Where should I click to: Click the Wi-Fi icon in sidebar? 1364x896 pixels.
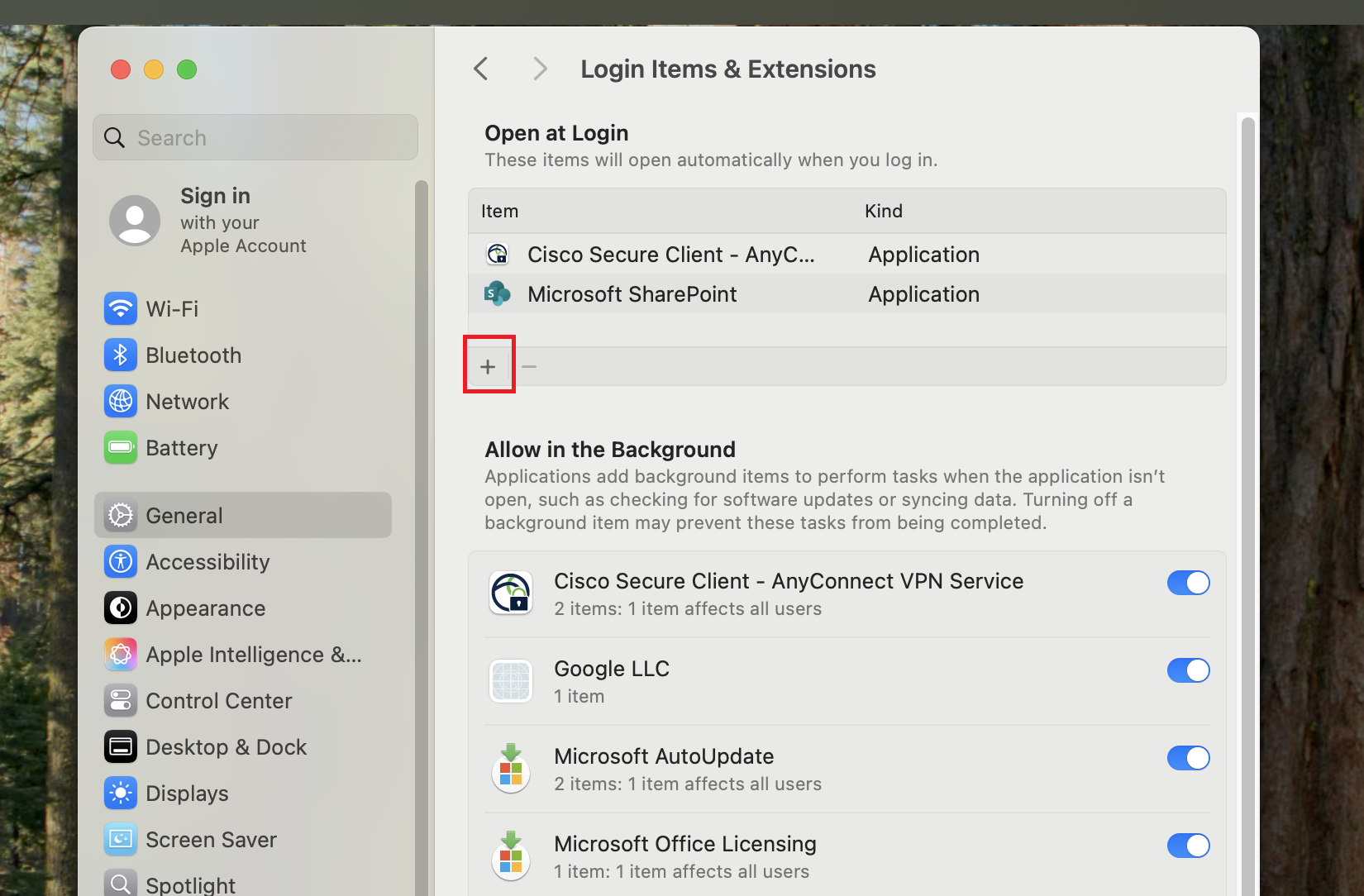pyautogui.click(x=121, y=309)
